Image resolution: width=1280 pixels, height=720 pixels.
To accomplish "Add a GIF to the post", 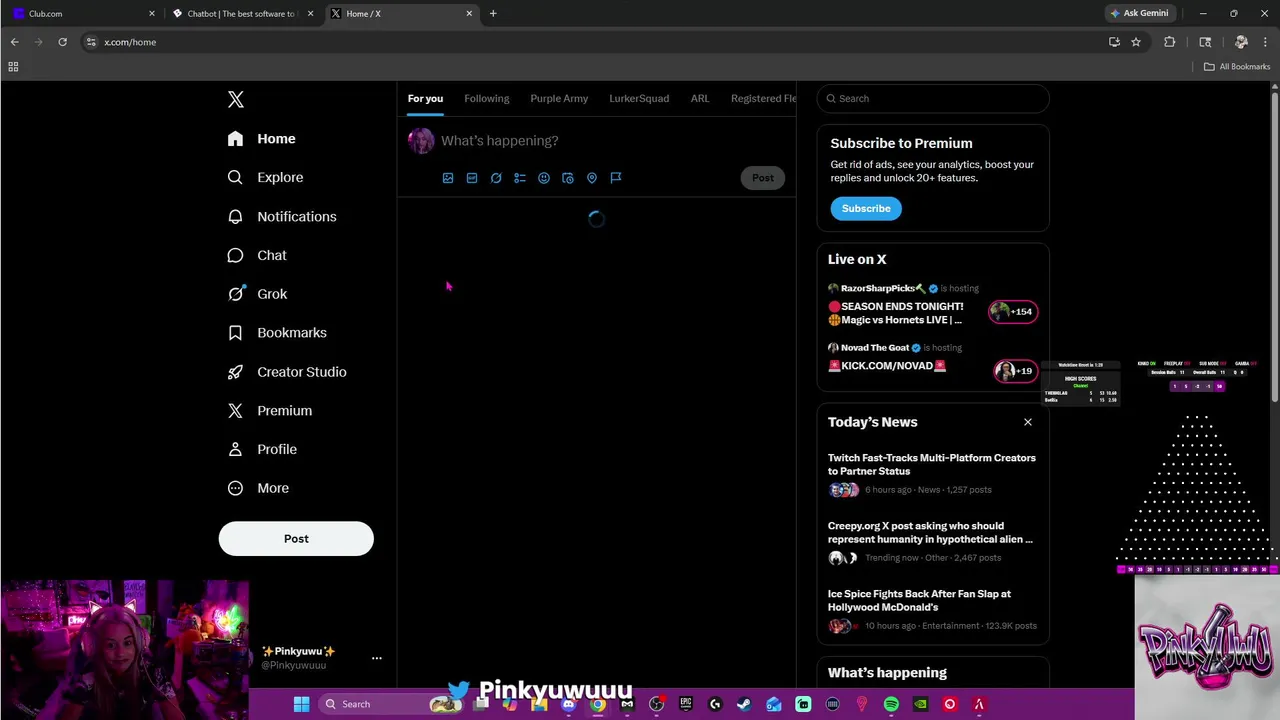I will (x=472, y=178).
